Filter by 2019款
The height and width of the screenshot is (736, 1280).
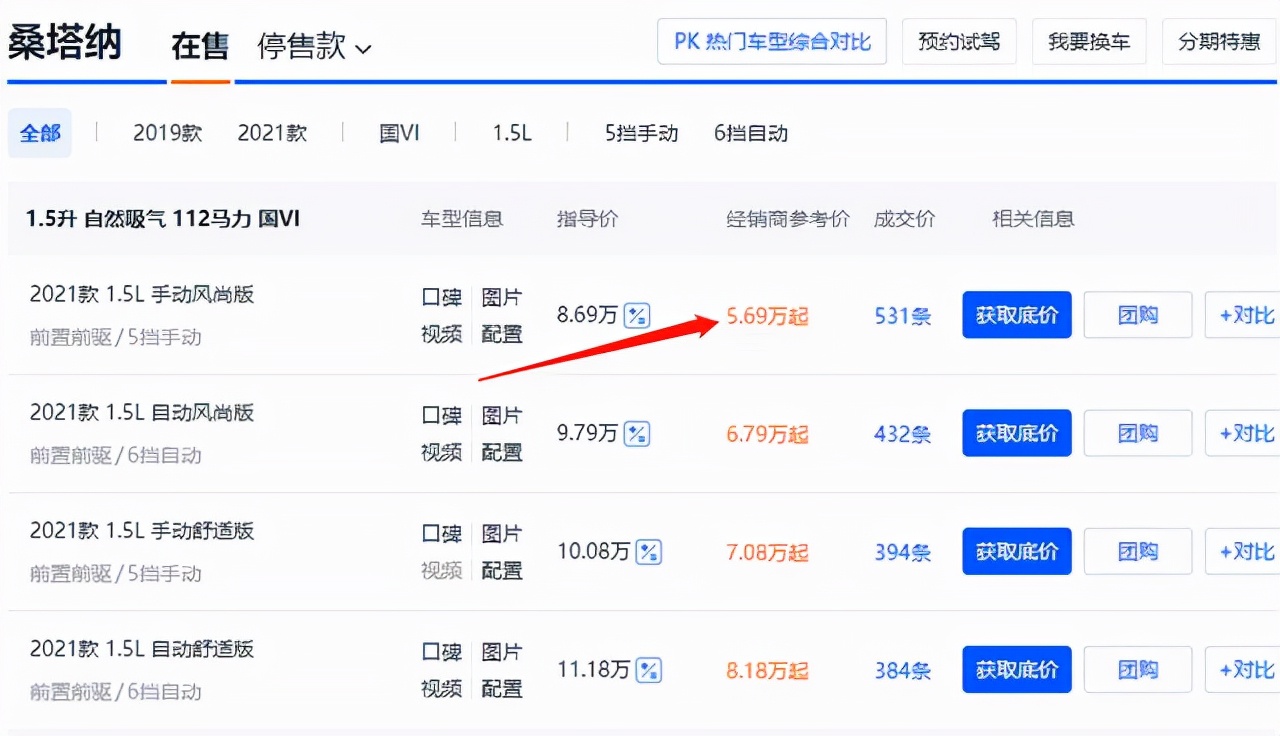(x=167, y=133)
